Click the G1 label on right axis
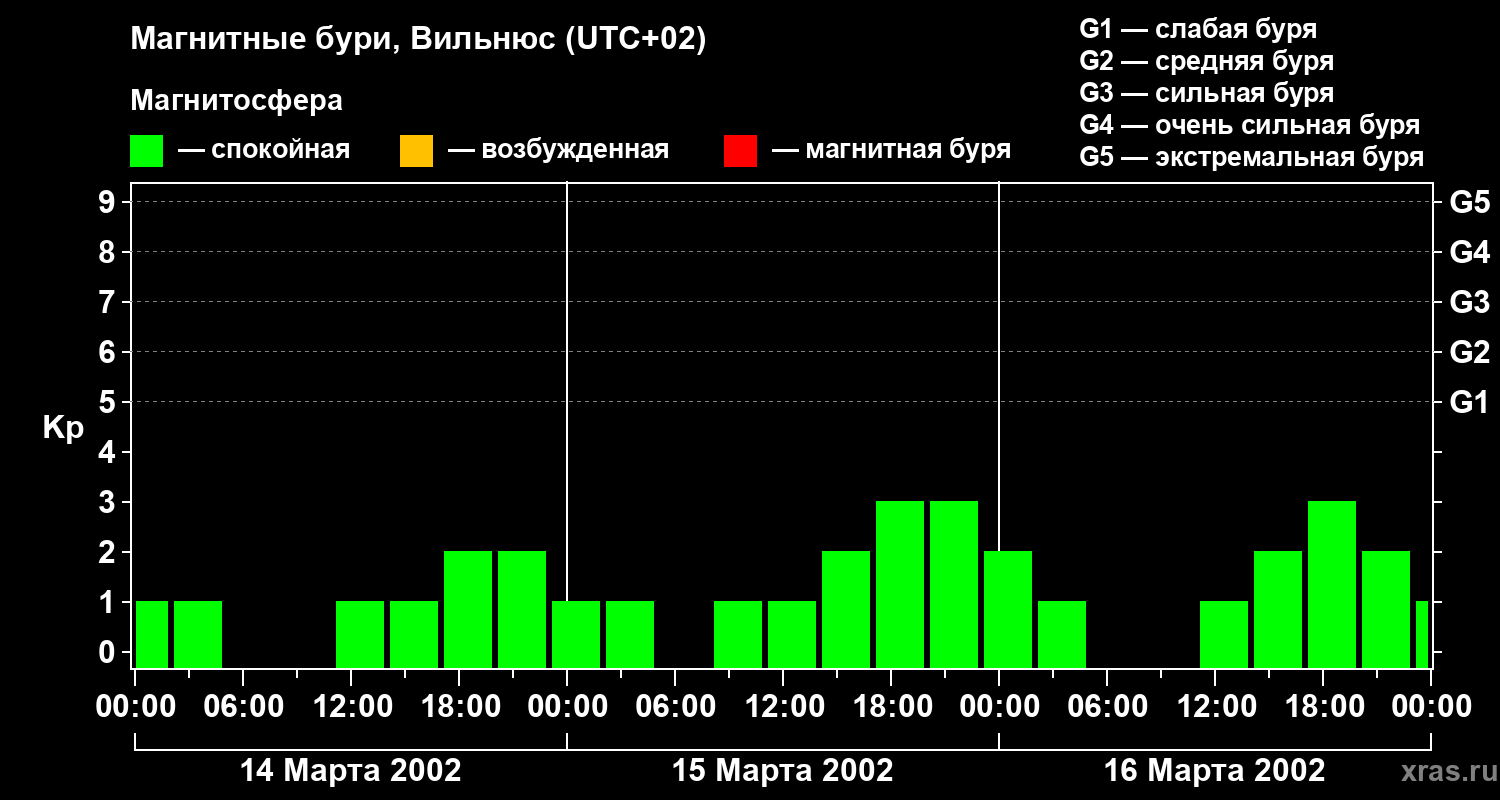Image resolution: width=1500 pixels, height=800 pixels. point(1470,402)
